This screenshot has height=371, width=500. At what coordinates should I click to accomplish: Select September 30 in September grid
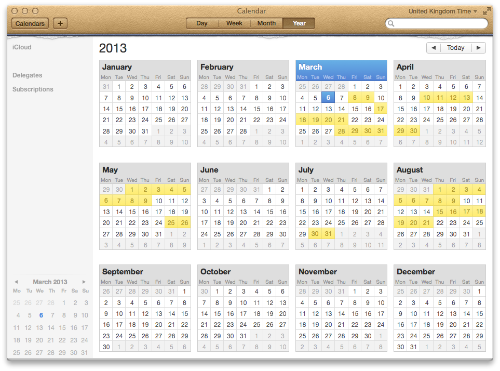tap(106, 347)
